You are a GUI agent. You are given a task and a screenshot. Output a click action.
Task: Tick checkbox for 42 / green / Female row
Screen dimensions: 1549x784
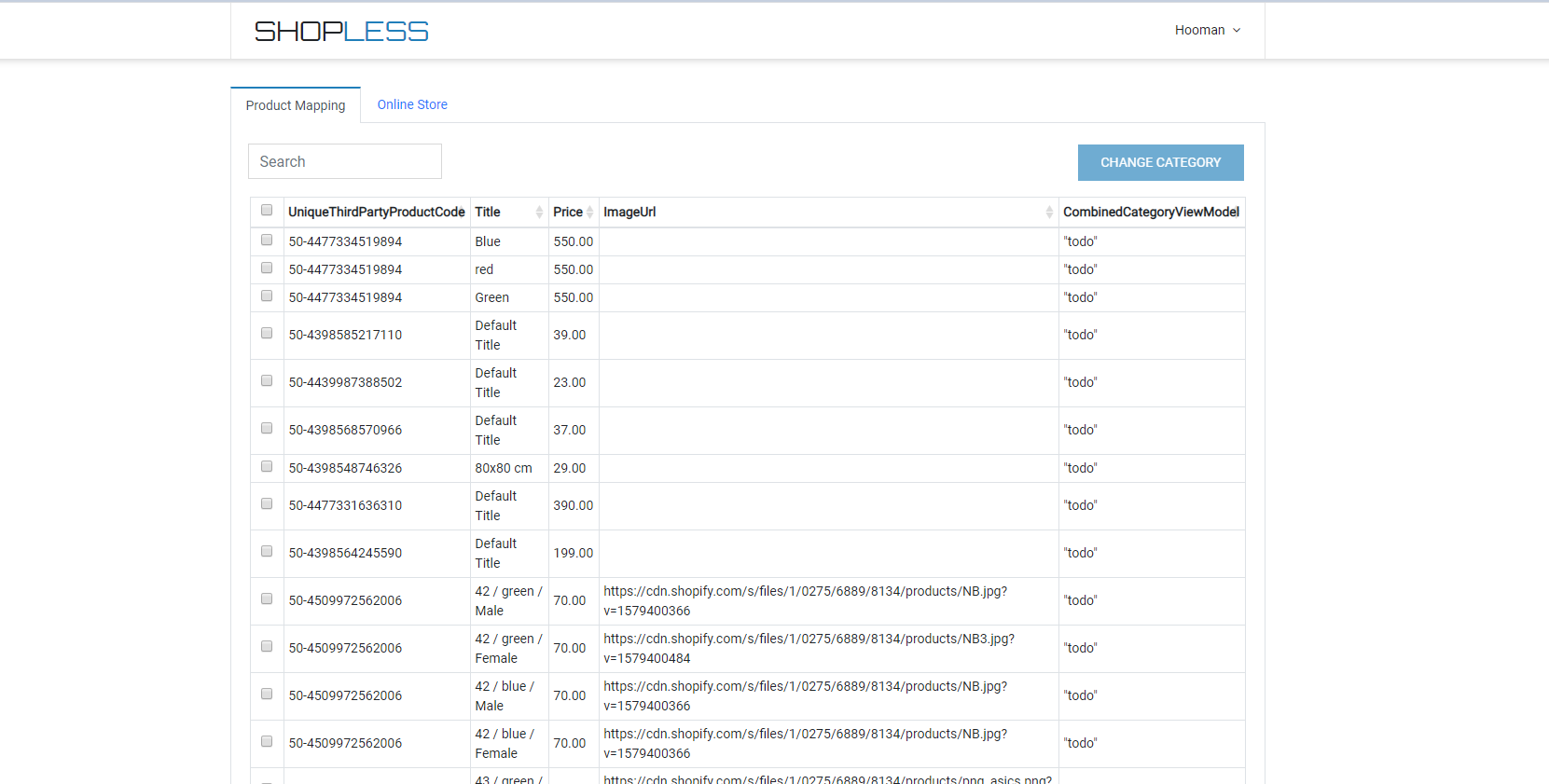[267, 646]
